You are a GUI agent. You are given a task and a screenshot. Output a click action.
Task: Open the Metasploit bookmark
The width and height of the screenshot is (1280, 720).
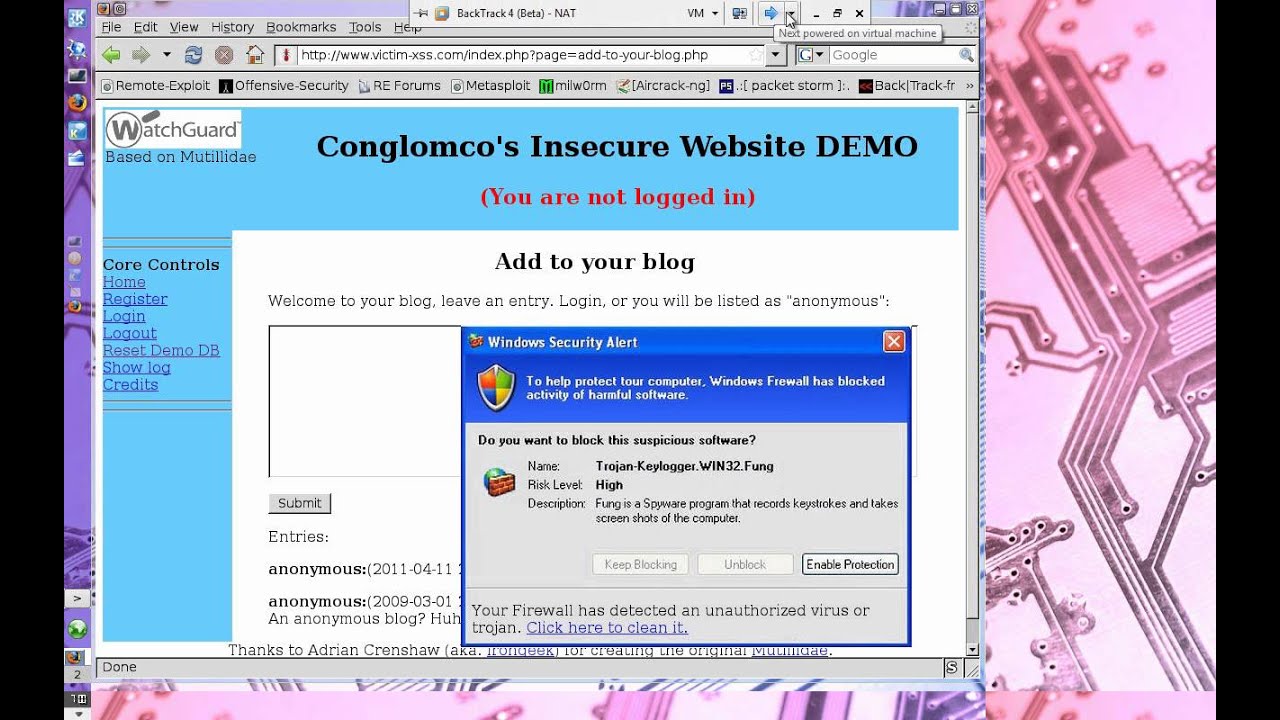pyautogui.click(x=490, y=86)
